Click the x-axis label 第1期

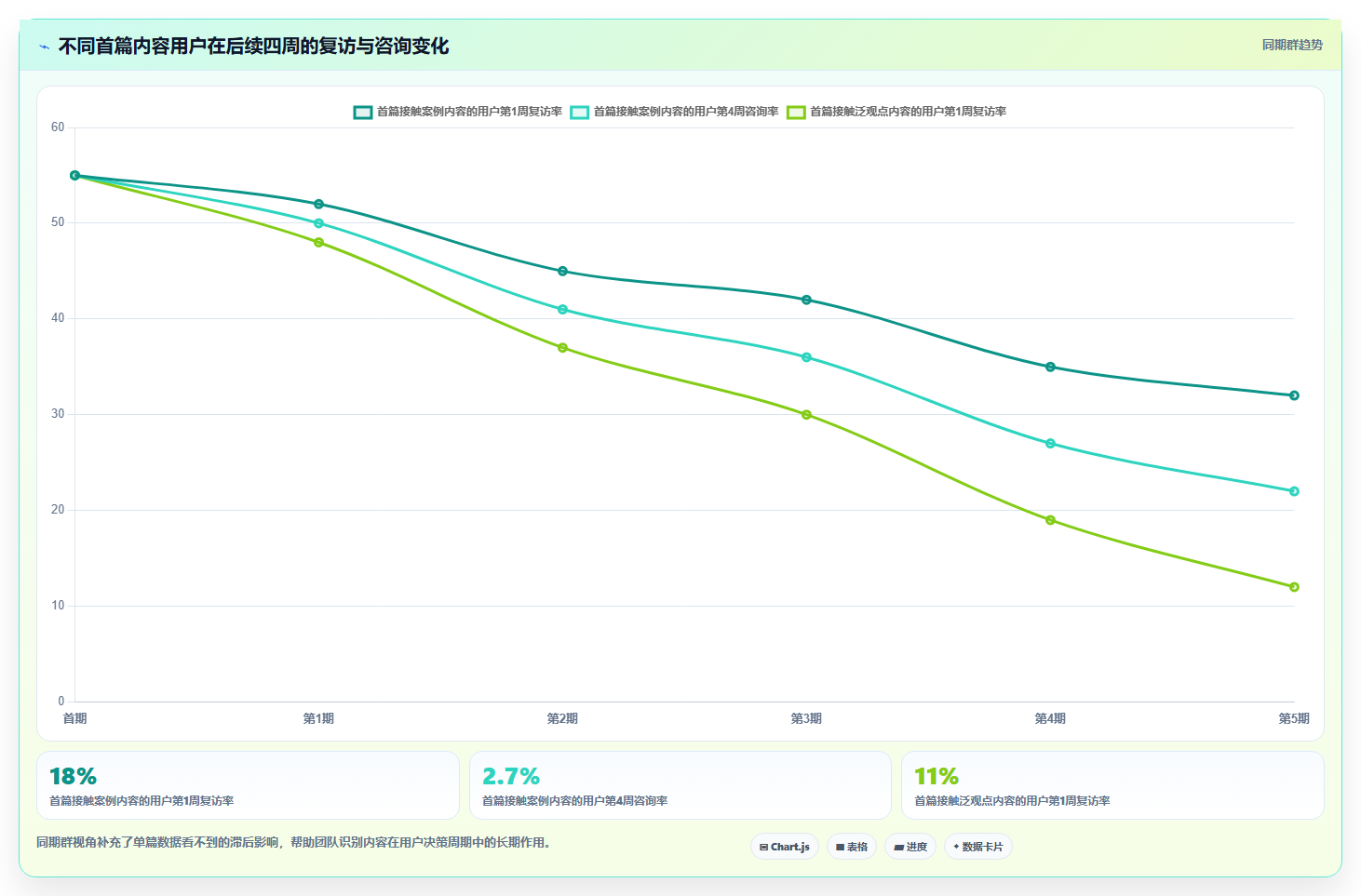click(318, 718)
